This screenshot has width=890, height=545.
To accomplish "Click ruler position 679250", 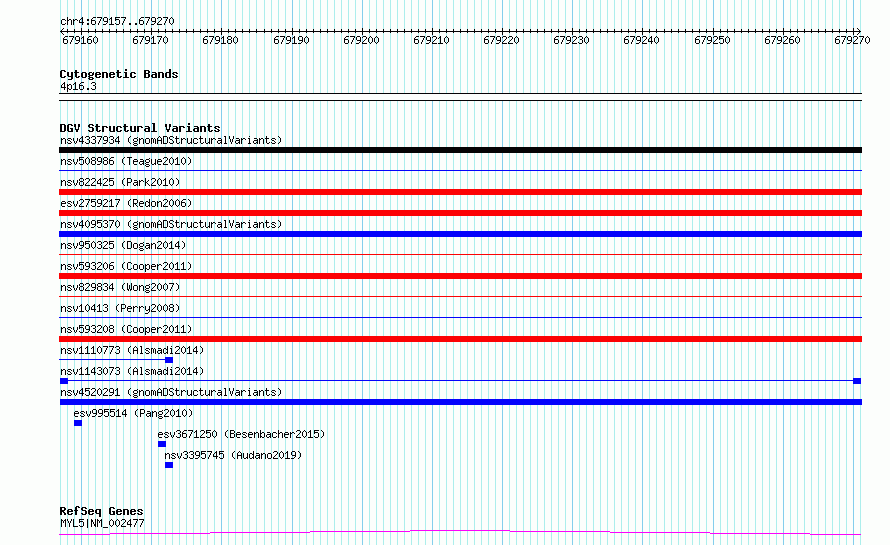I will click(712, 40).
